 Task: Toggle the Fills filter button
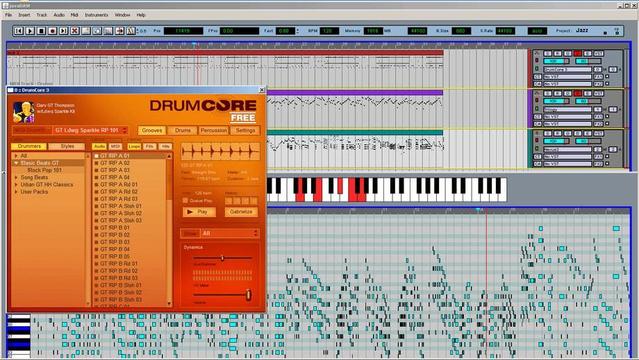150,146
